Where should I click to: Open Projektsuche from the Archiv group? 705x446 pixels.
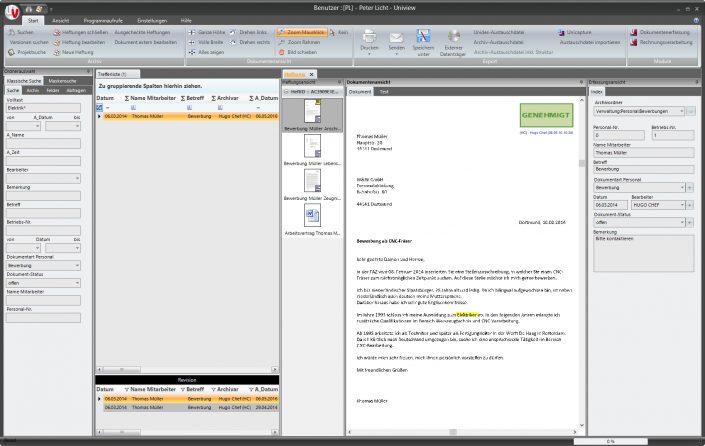tap(27, 52)
